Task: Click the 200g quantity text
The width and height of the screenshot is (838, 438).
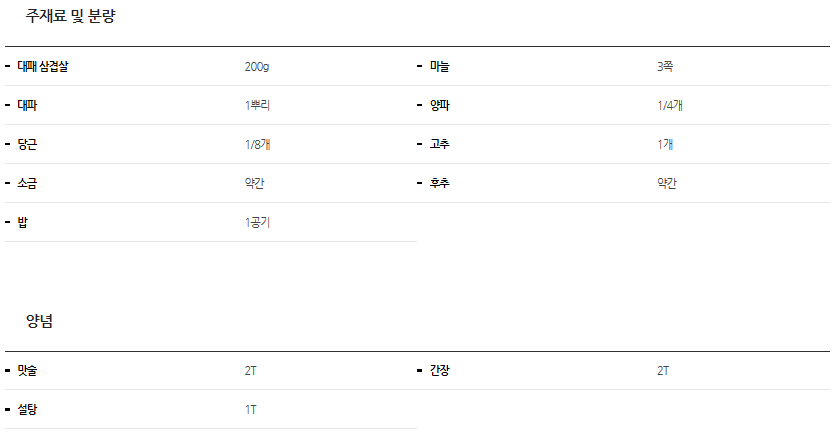Action: [257, 67]
